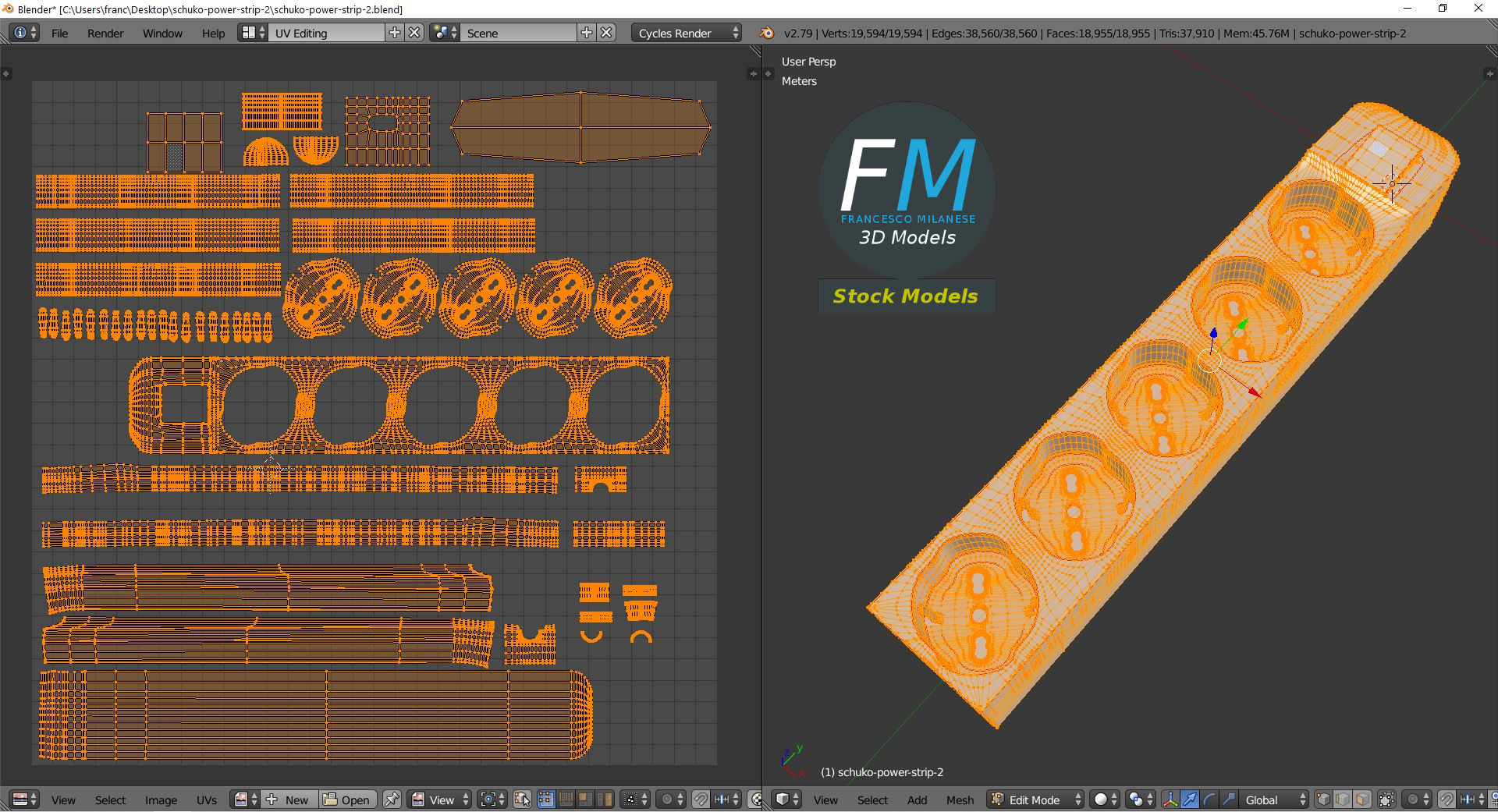Open the scene browser icon
Screen dimensions: 1498x812
point(445,33)
